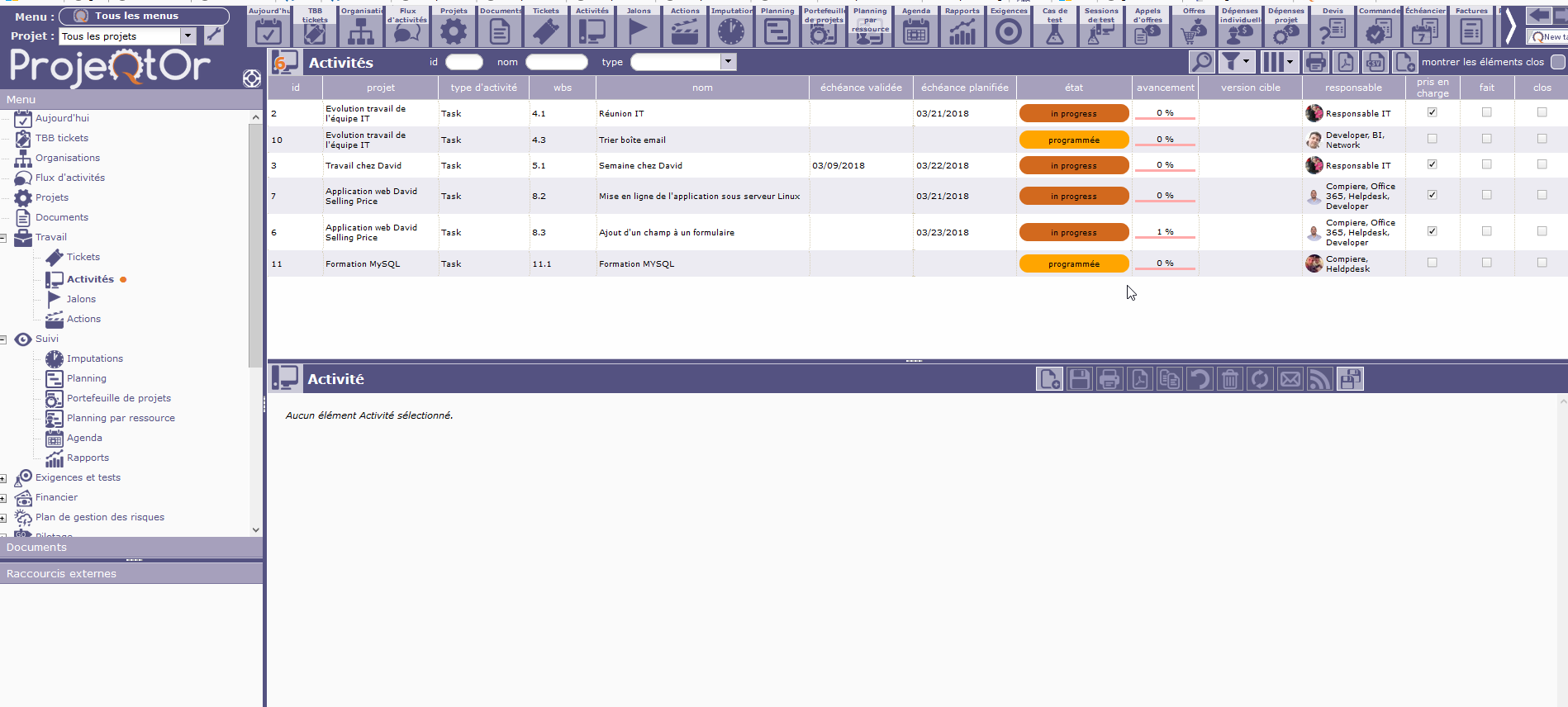The width and height of the screenshot is (1568, 707).
Task: Check 'clos' for Ajout d'un champ row
Action: tap(1542, 231)
